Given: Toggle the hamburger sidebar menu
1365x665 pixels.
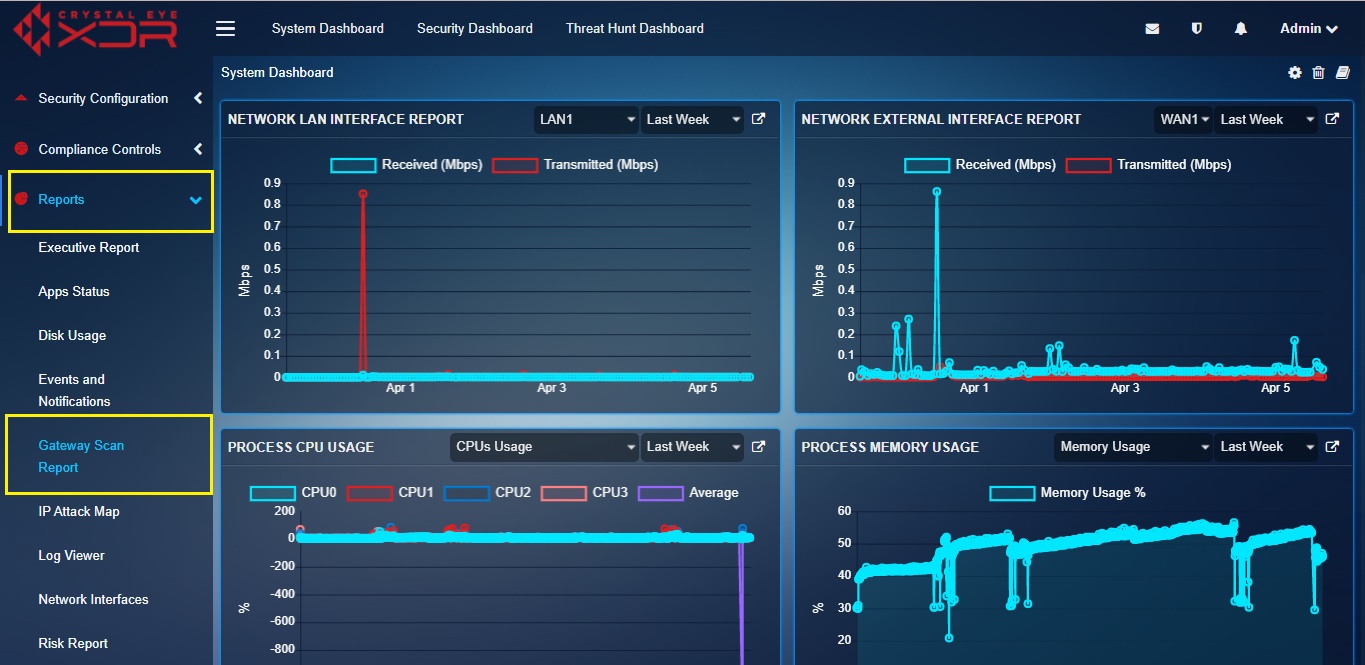Looking at the screenshot, I should 226,29.
